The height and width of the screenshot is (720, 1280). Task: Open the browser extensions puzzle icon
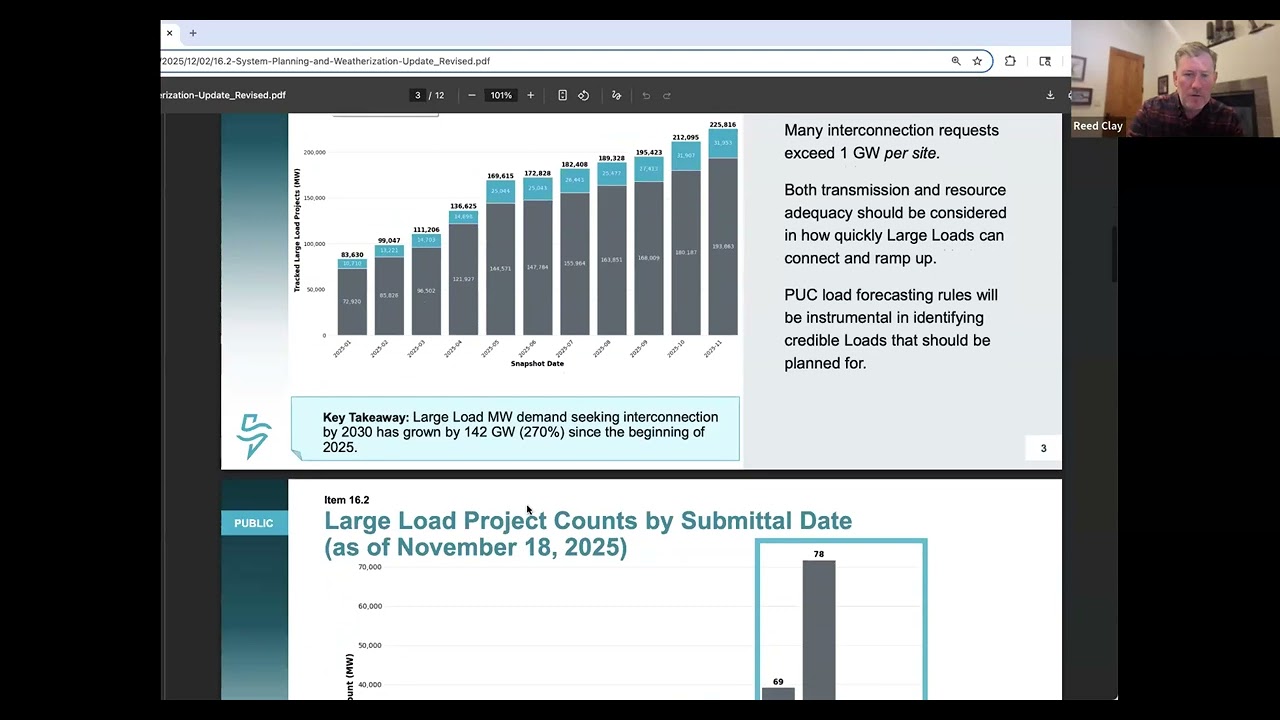tap(1010, 61)
